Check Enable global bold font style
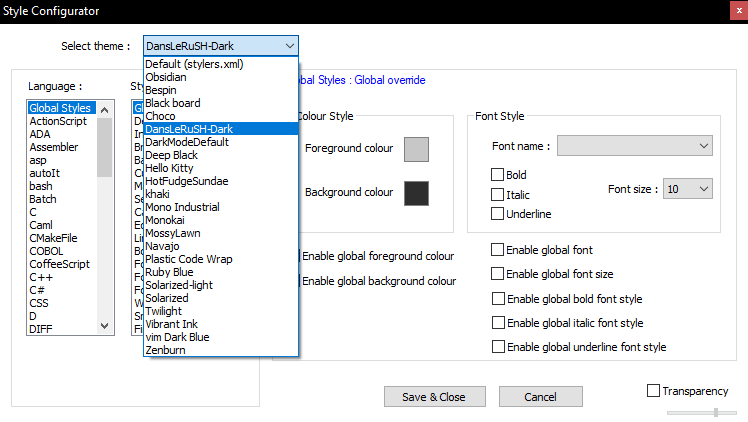The width and height of the screenshot is (748, 422). point(498,298)
